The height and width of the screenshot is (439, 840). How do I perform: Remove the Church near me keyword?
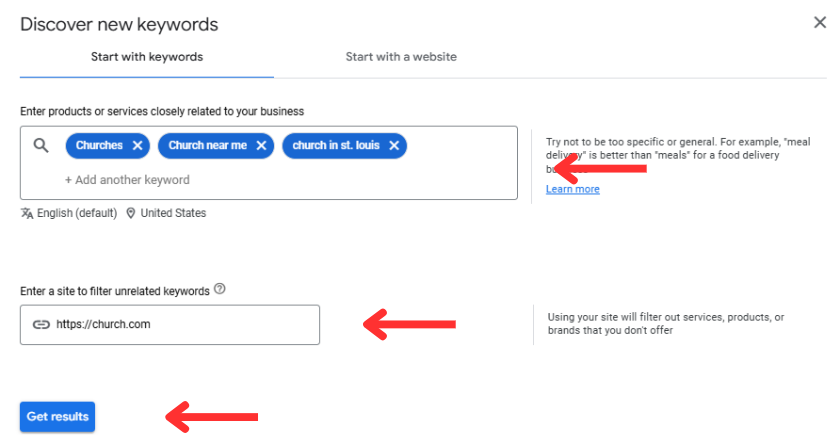(x=261, y=146)
